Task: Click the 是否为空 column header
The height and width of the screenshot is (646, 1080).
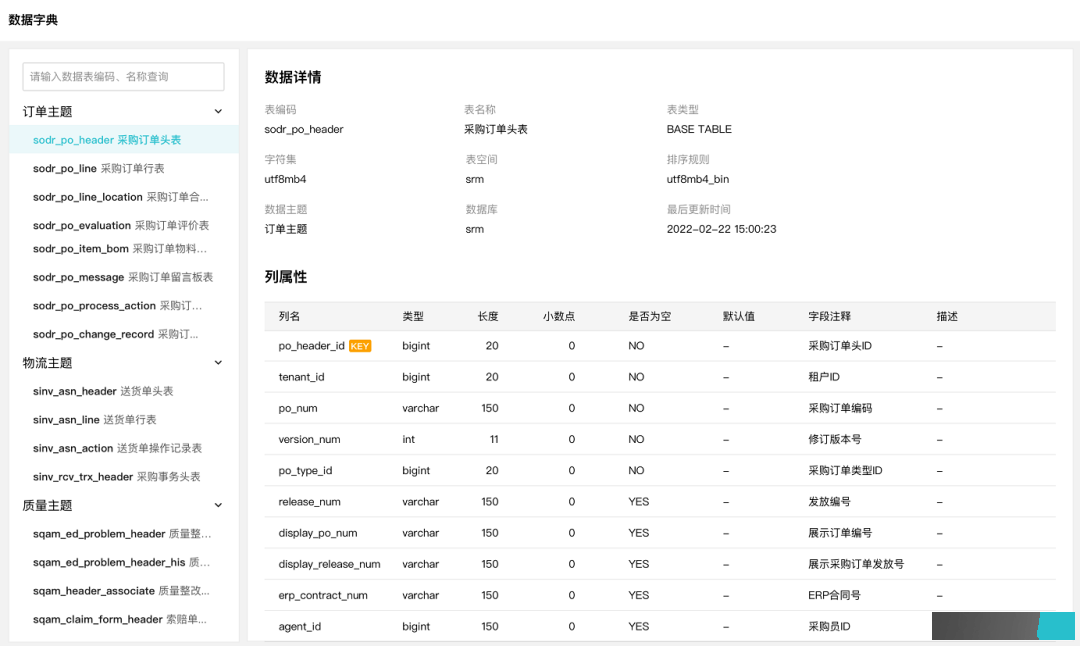Action: click(x=650, y=317)
